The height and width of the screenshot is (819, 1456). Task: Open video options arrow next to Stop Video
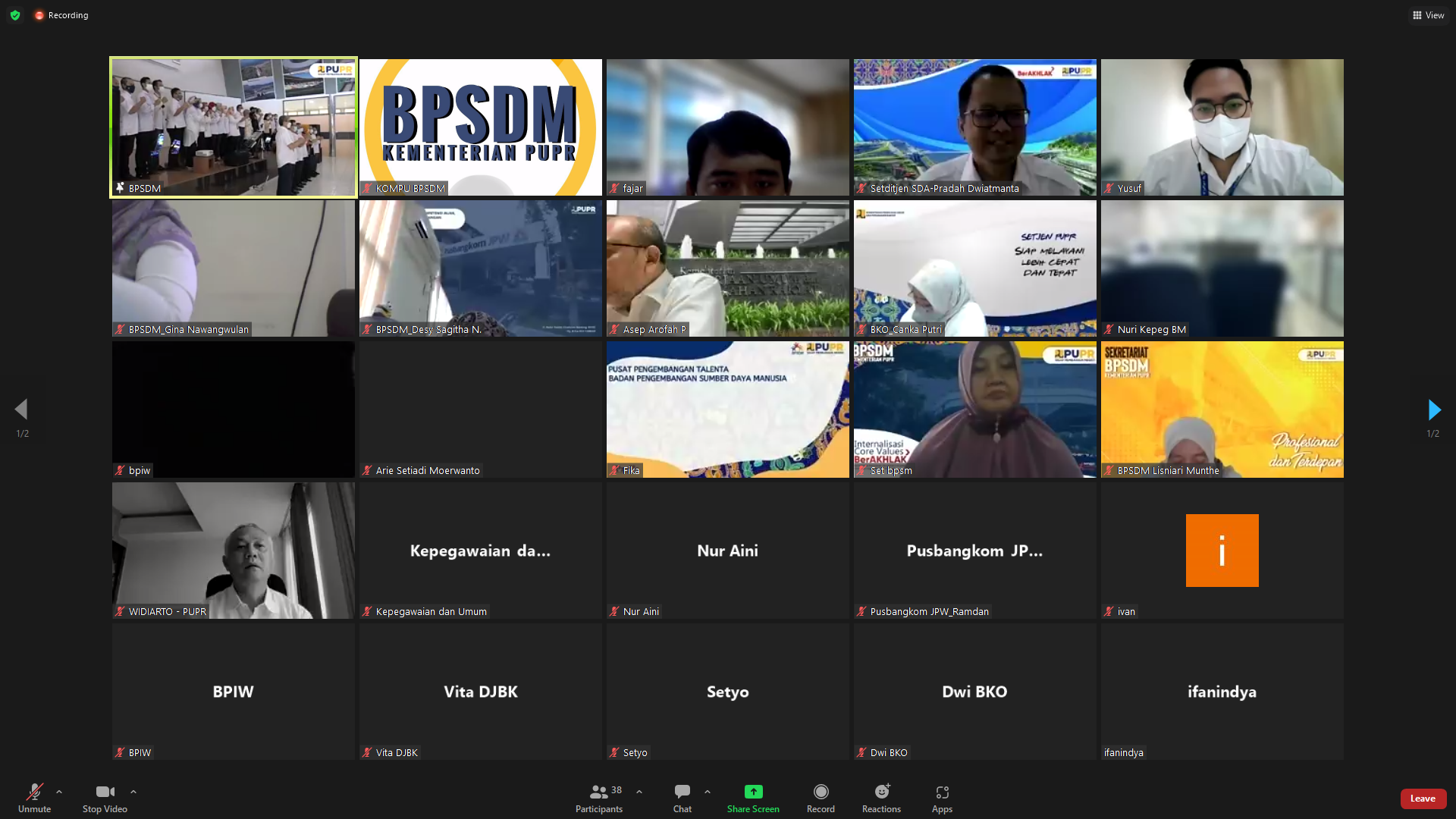[x=133, y=792]
